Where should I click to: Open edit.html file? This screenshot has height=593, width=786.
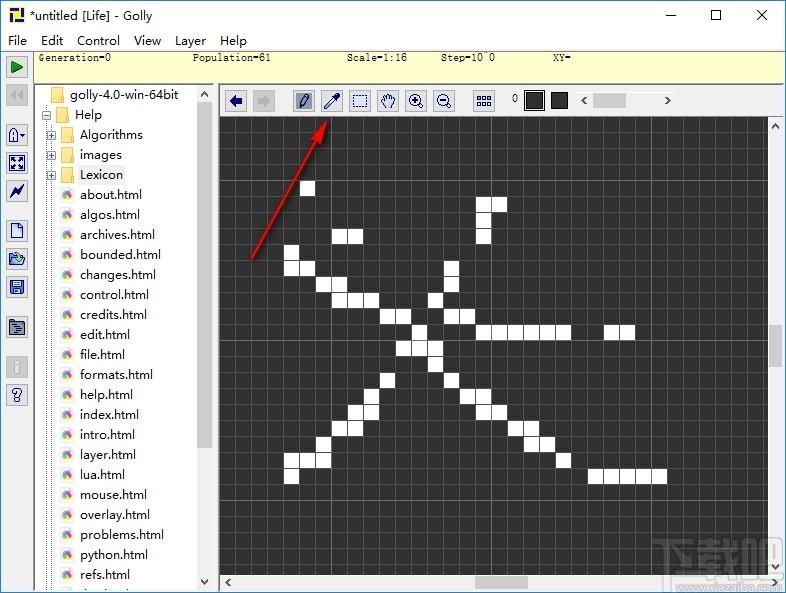[x=105, y=335]
